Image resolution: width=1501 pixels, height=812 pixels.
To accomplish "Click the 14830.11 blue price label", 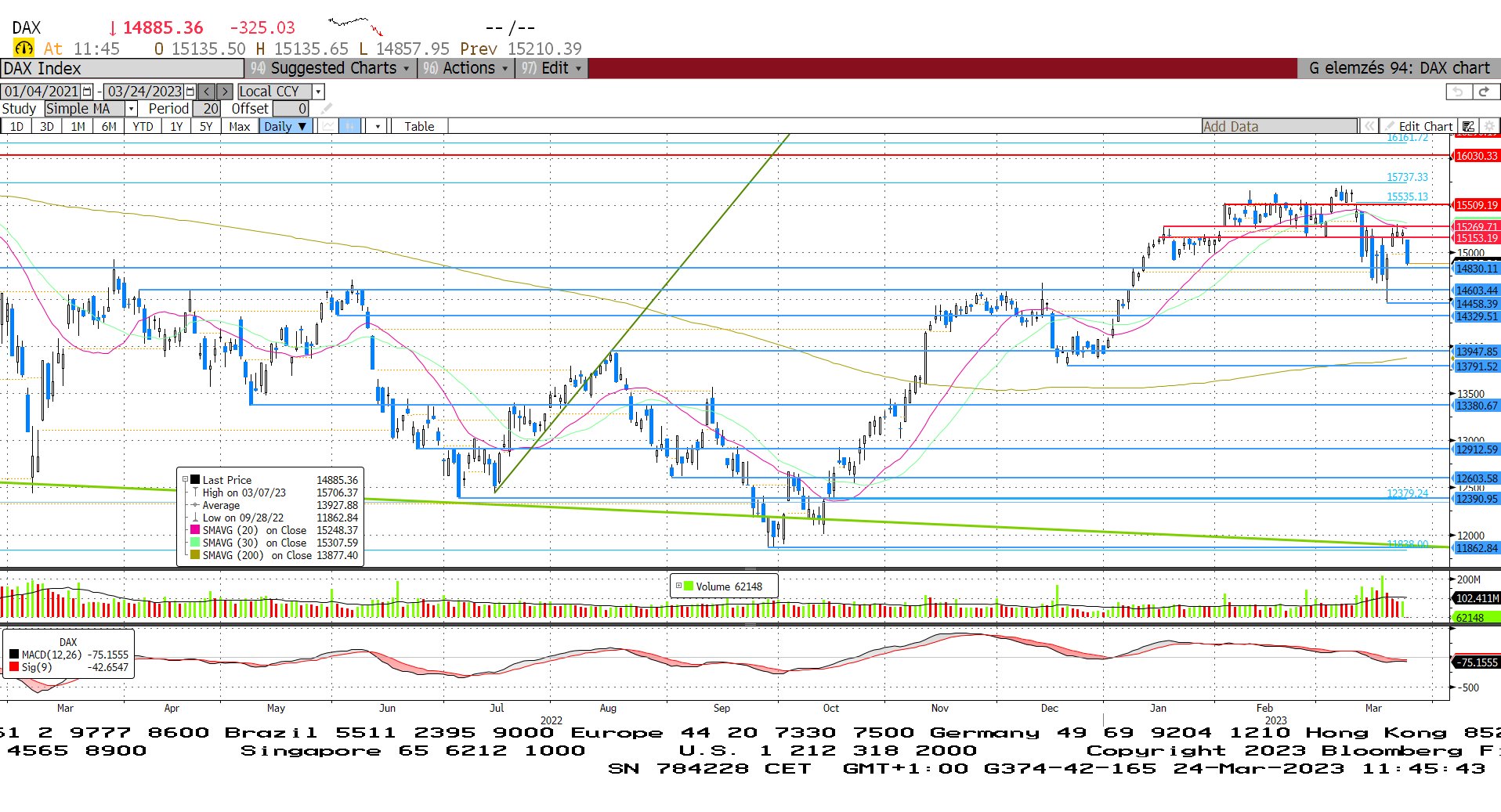I will pos(1477,269).
